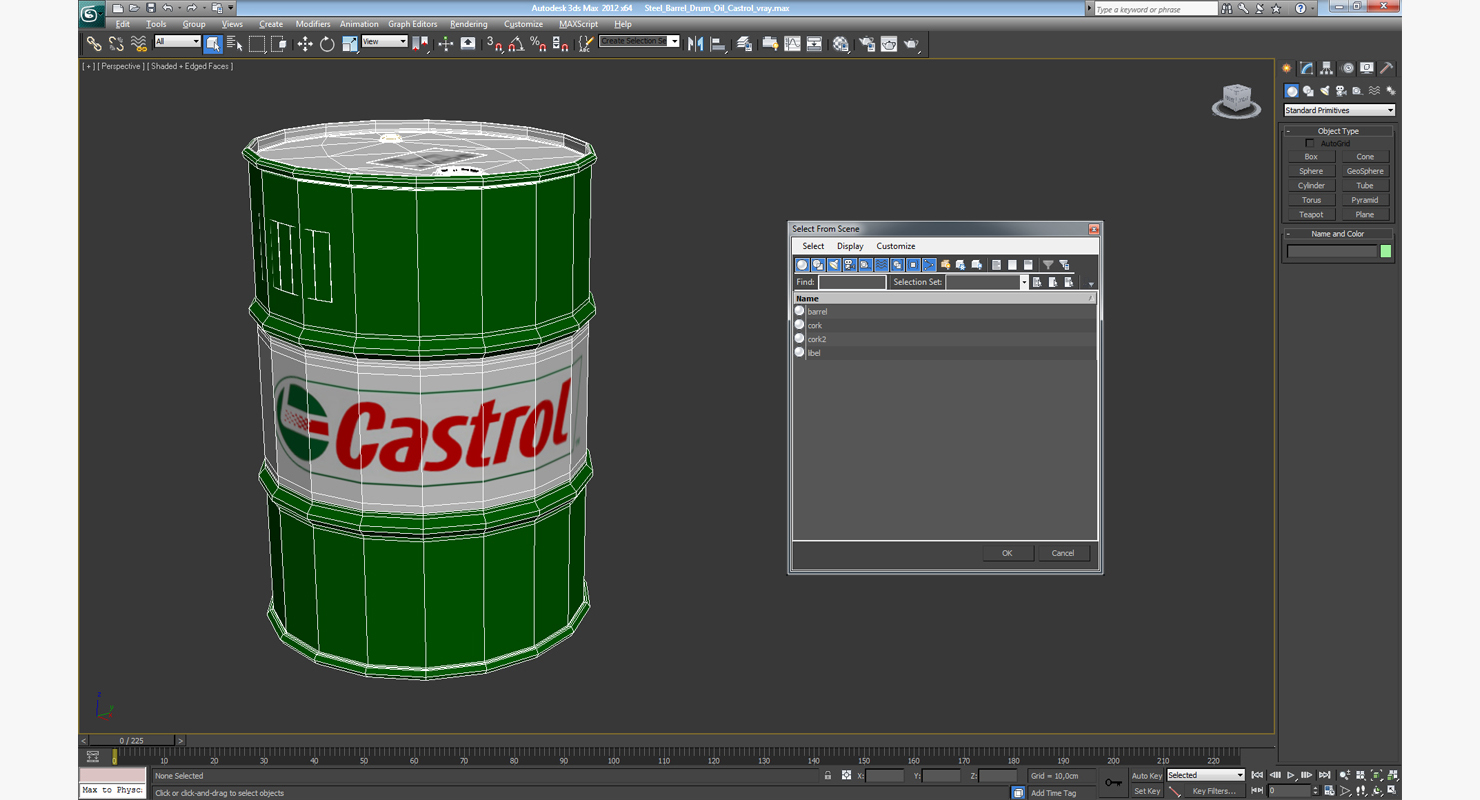Click the Render Production teapot icon
The width and height of the screenshot is (1480, 800).
coord(911,43)
